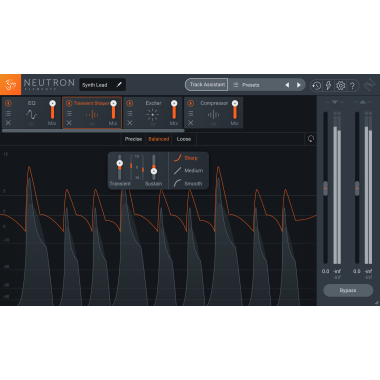Adjust the Transient Shaper Mix slider

pos(113,111)
